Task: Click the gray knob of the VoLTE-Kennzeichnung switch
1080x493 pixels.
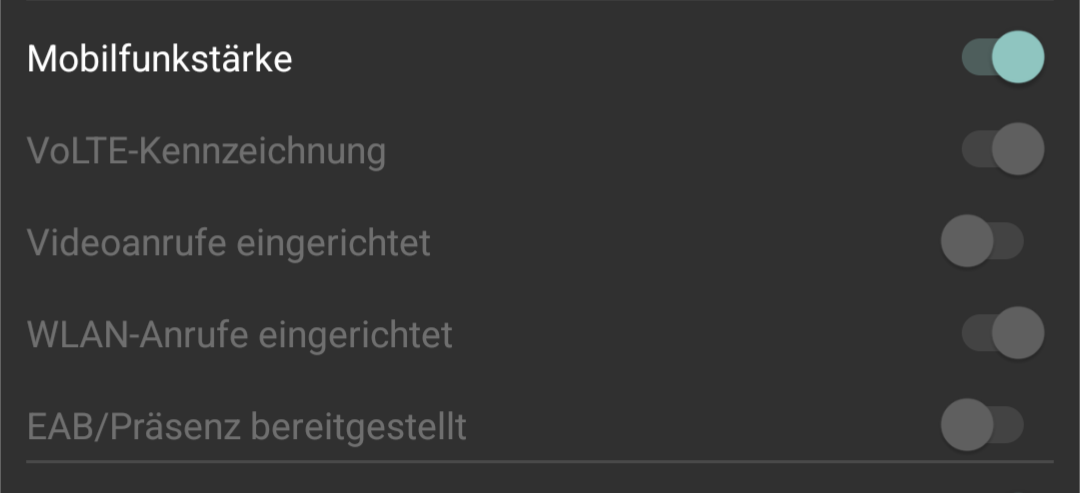Action: 1019,150
